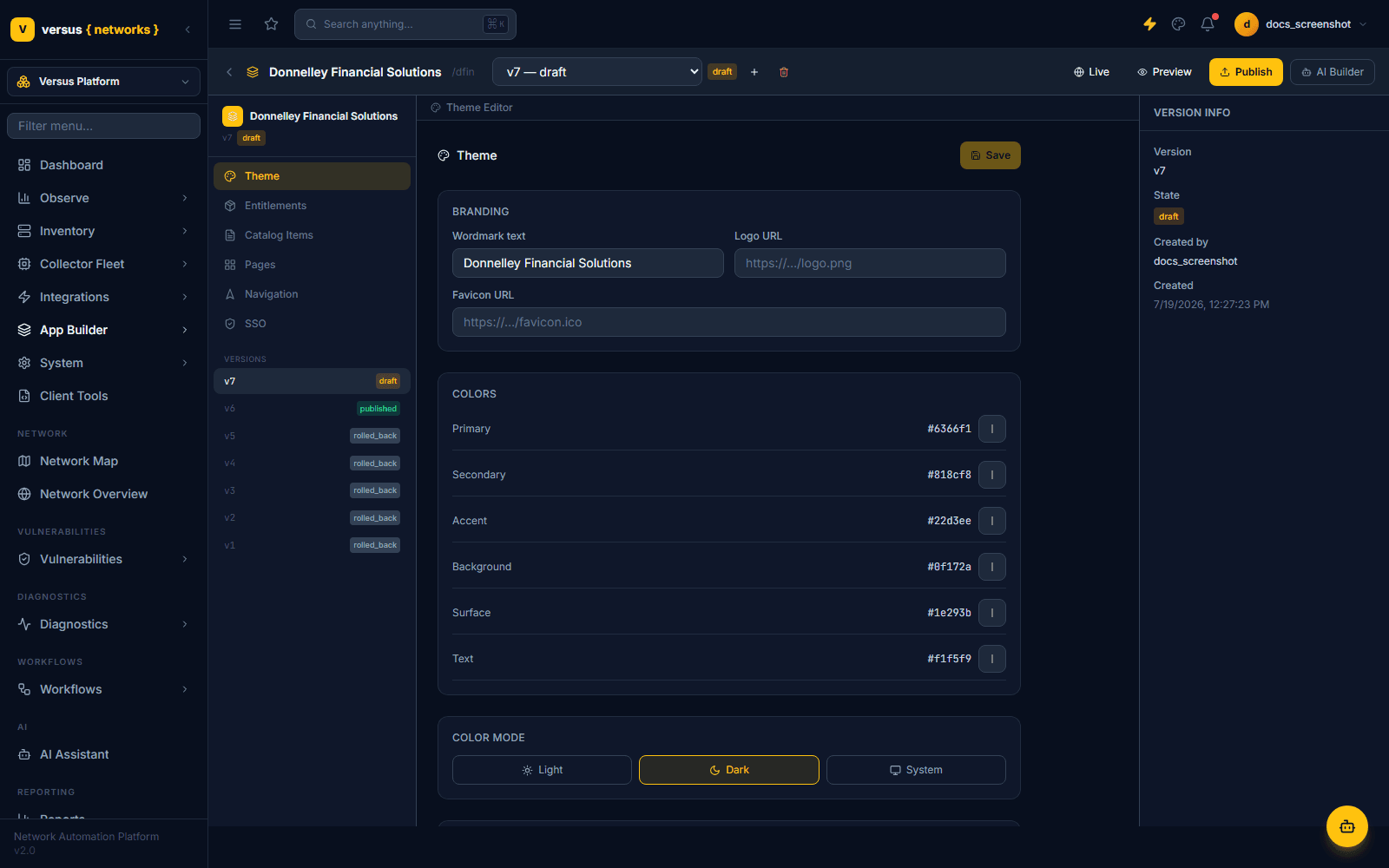Viewport: 1389px width, 868px height.
Task: Click the Publish button
Action: pos(1246,72)
